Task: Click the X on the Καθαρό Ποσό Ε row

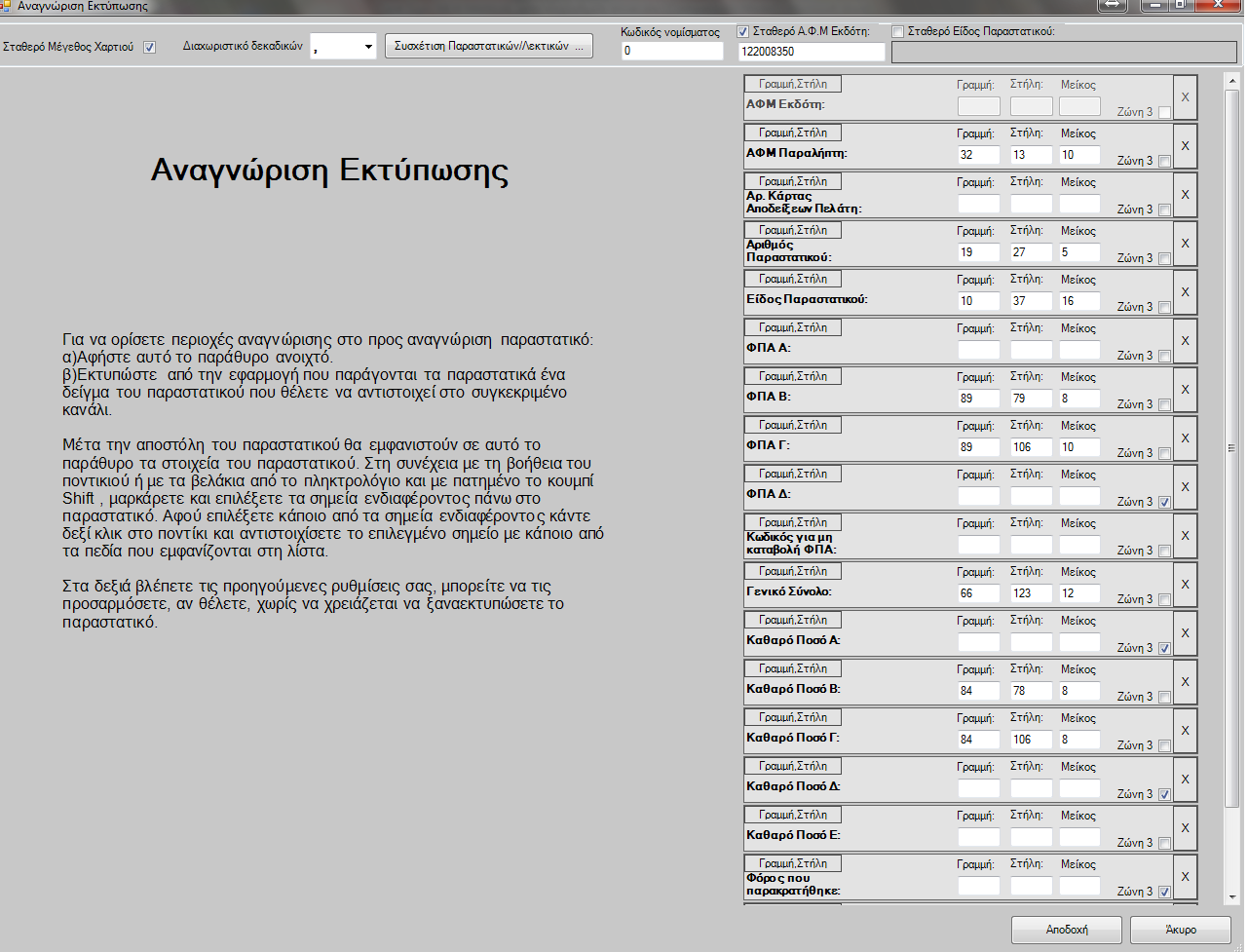Action: coord(1185,828)
